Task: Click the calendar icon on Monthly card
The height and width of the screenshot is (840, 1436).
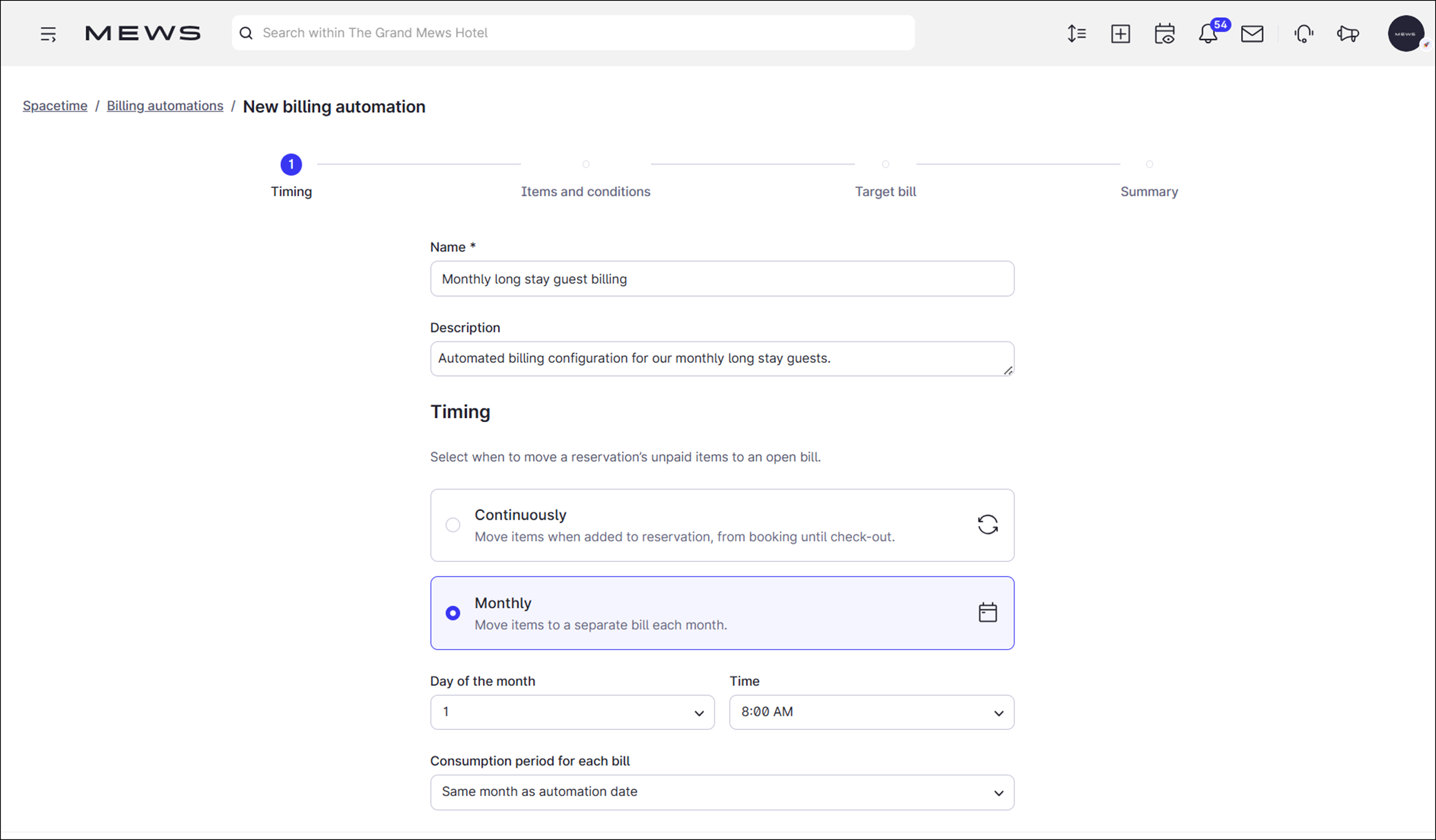Action: click(988, 612)
